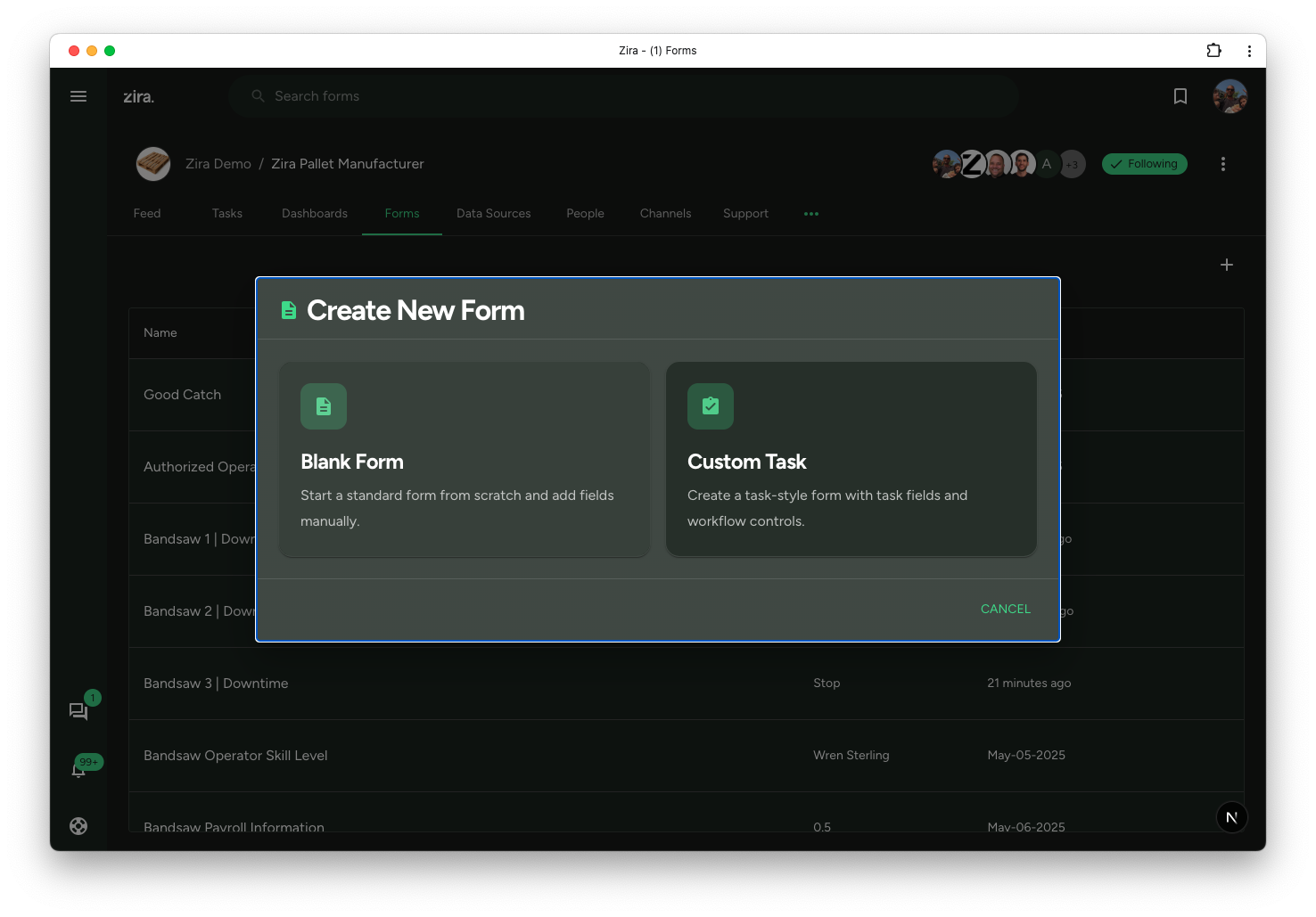Focus the Search forms field
This screenshot has height=917, width=1316.
623,96
